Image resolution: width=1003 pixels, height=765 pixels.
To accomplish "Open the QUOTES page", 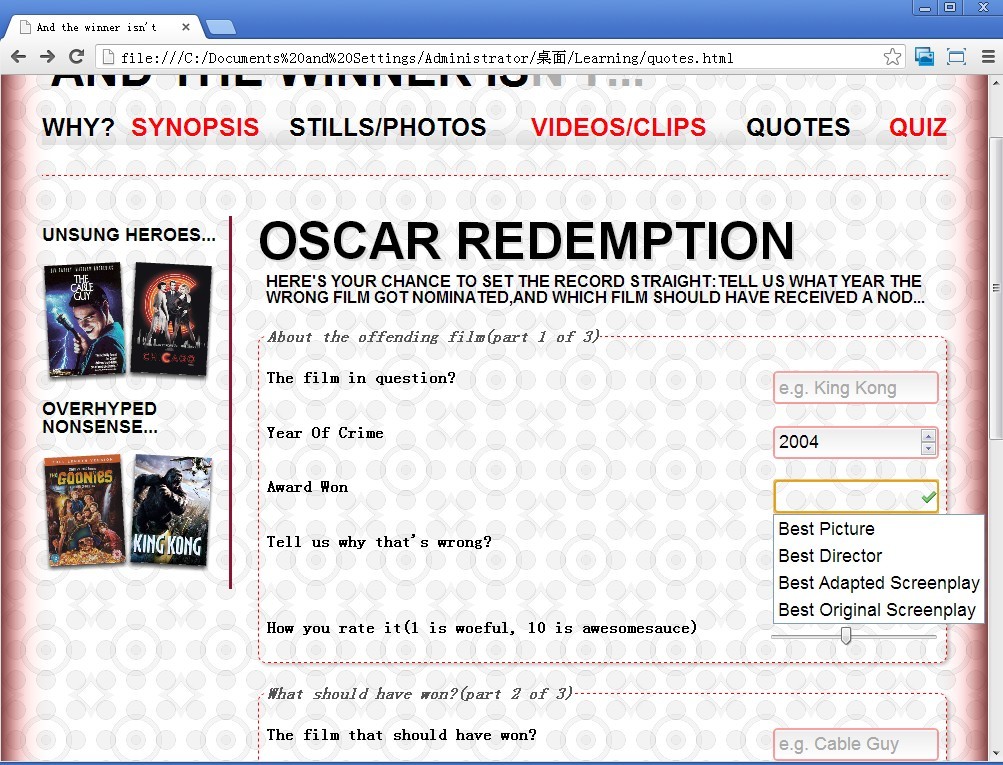I will 798,127.
